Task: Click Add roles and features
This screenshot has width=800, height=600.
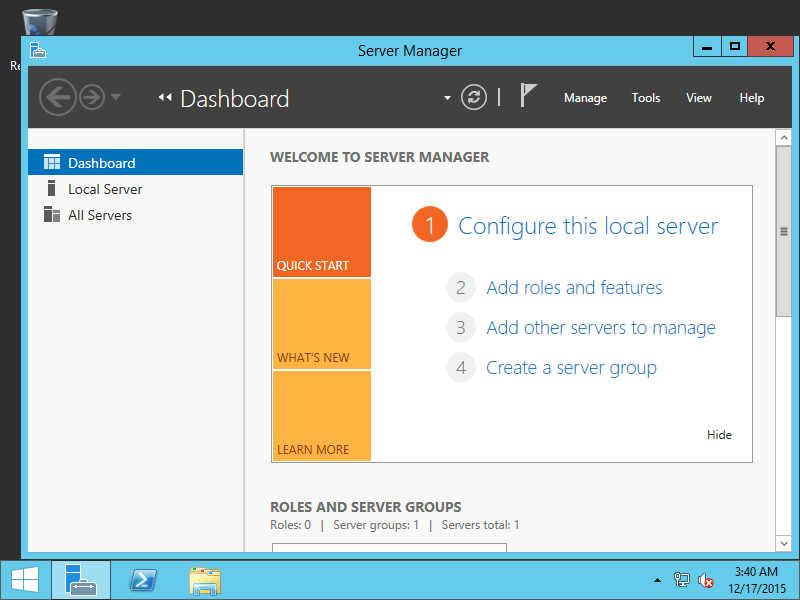Action: coord(574,287)
